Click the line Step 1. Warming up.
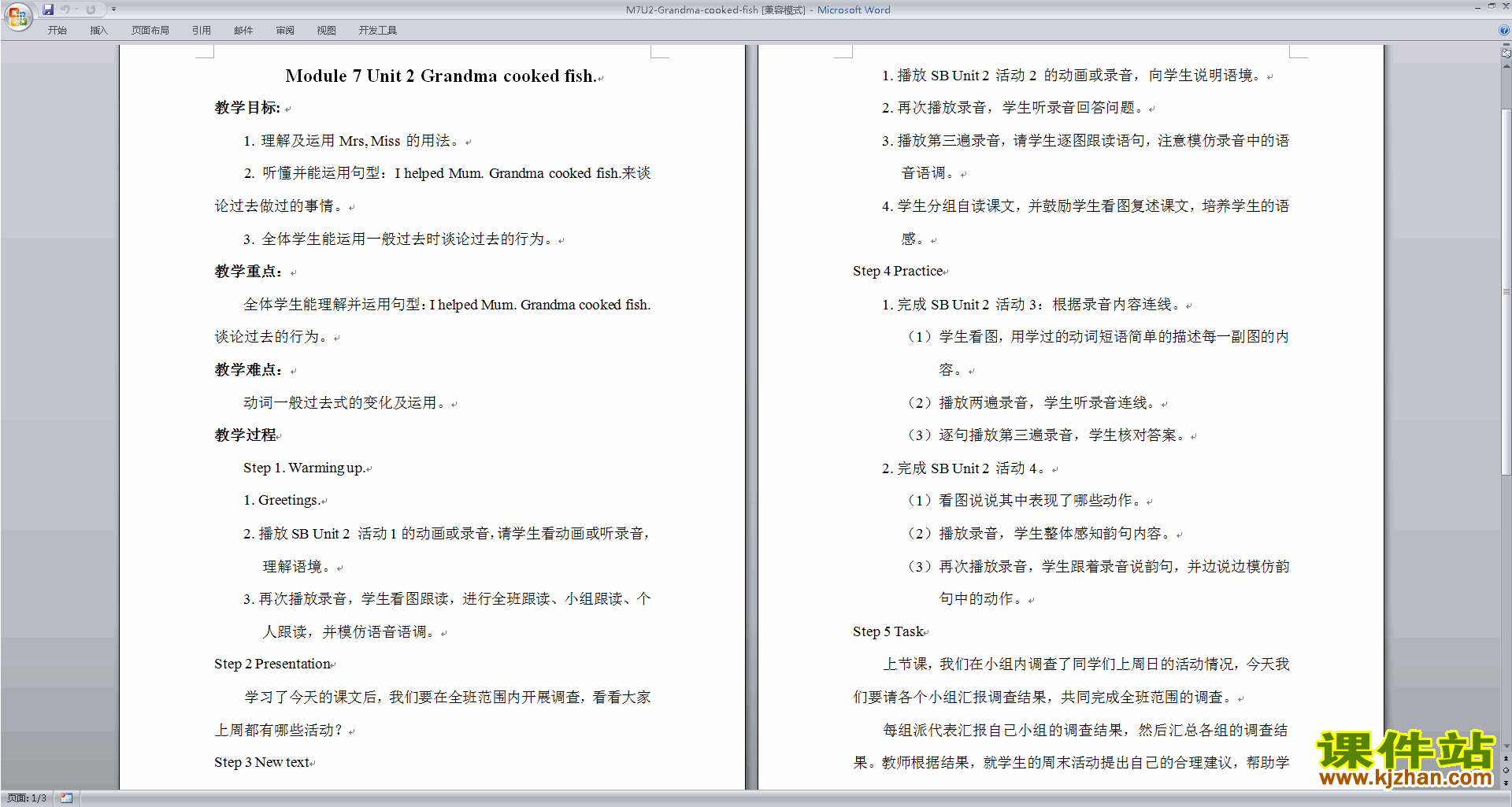The height and width of the screenshot is (807, 1512). click(x=304, y=468)
